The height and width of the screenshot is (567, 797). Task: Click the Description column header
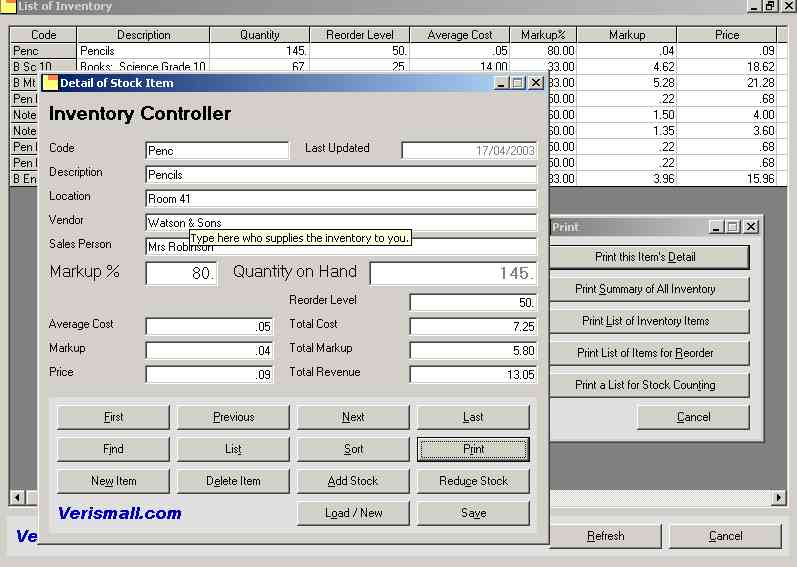pos(143,35)
